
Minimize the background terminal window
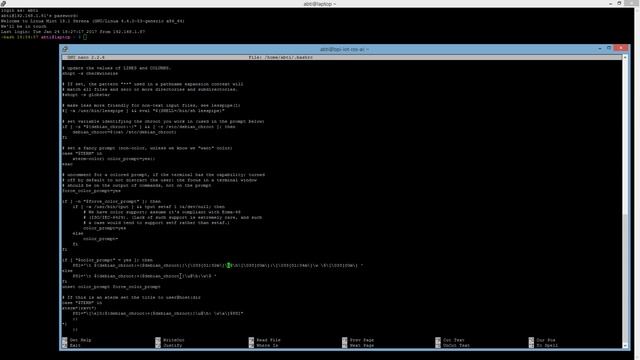610,3
